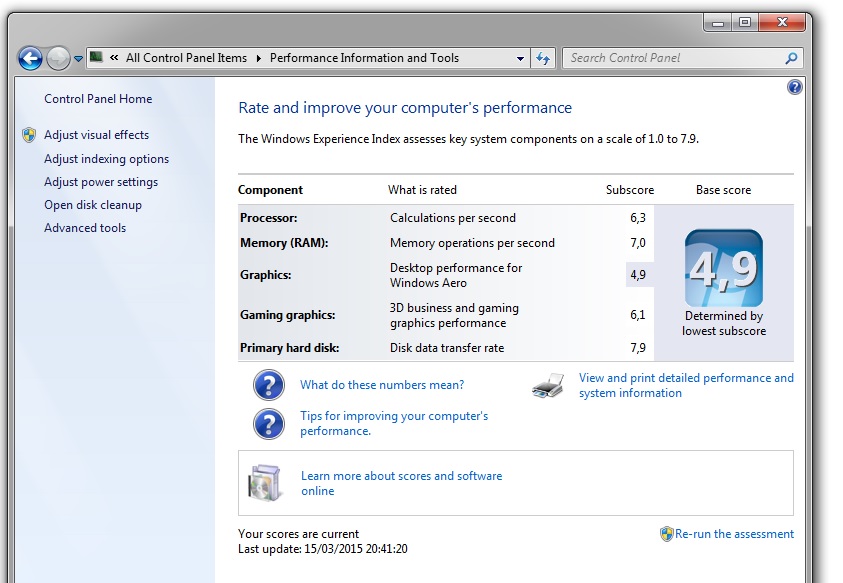Click the search magnifier icon

[793, 57]
